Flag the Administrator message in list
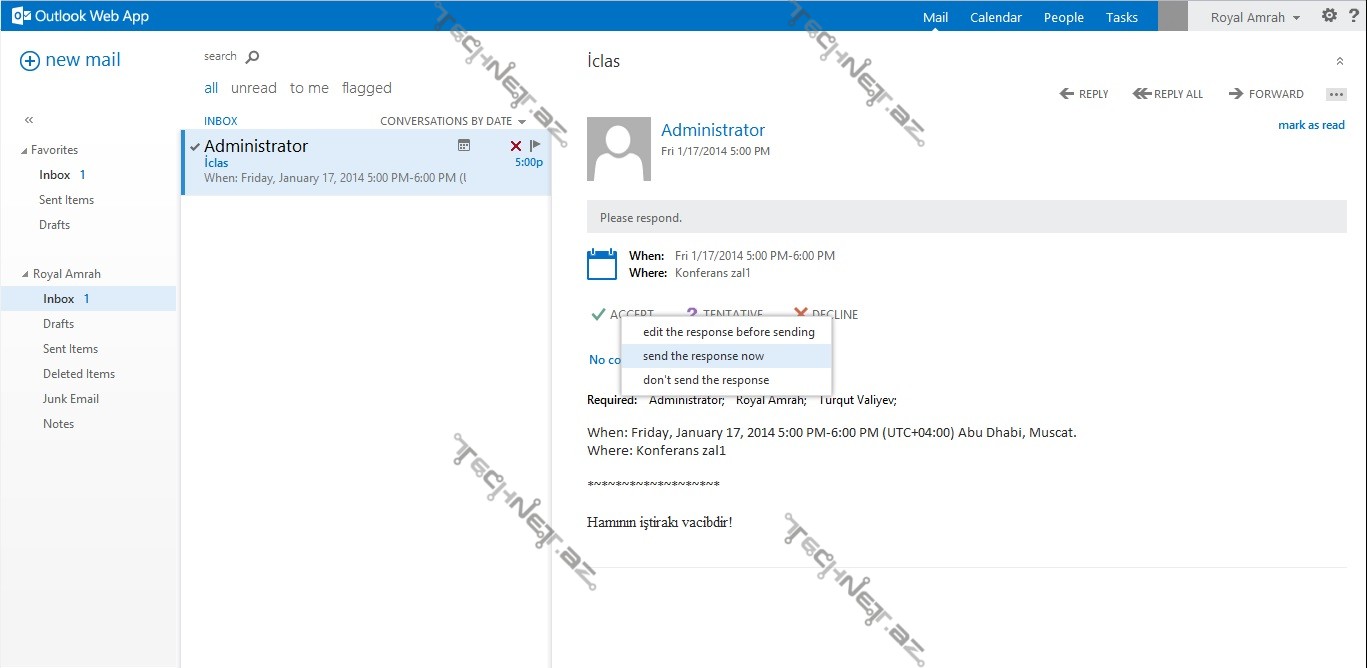The height and width of the screenshot is (668, 1367). coord(535,146)
